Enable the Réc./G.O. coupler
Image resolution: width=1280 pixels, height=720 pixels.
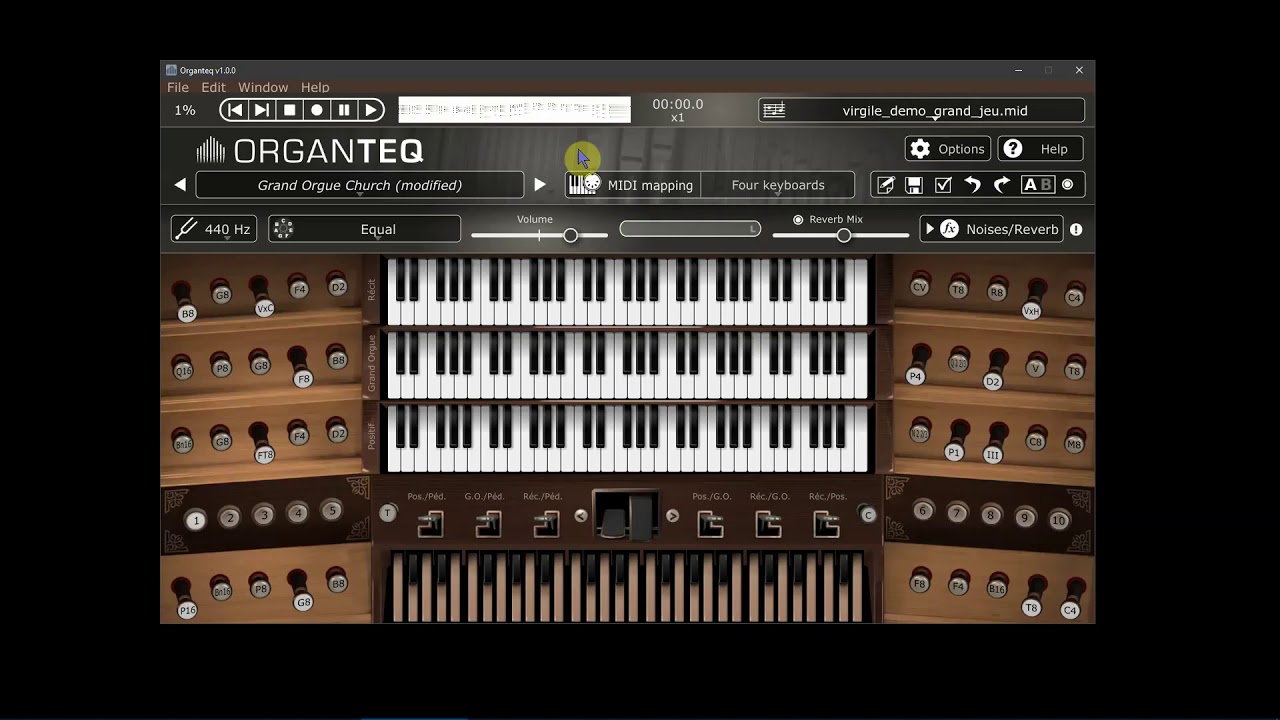point(768,523)
